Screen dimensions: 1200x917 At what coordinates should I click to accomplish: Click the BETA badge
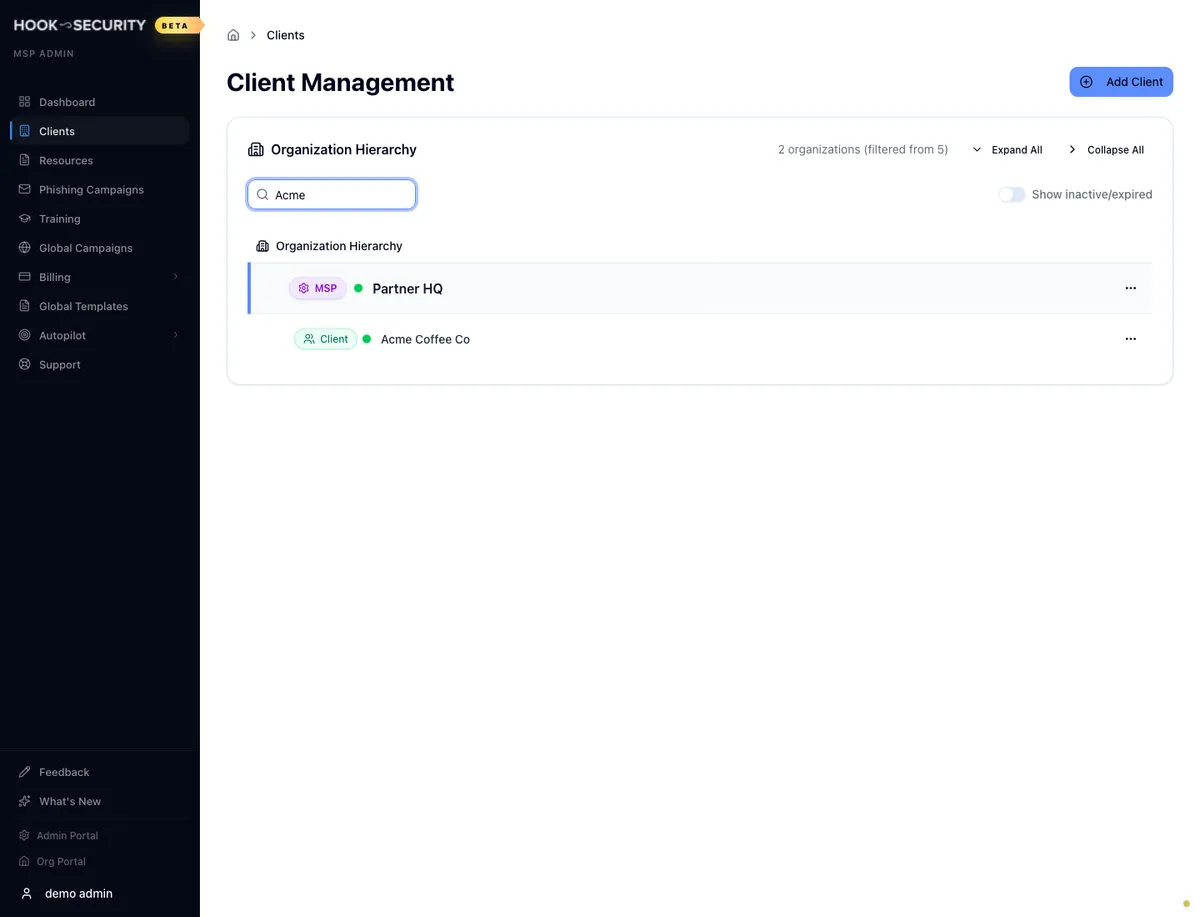pos(177,25)
